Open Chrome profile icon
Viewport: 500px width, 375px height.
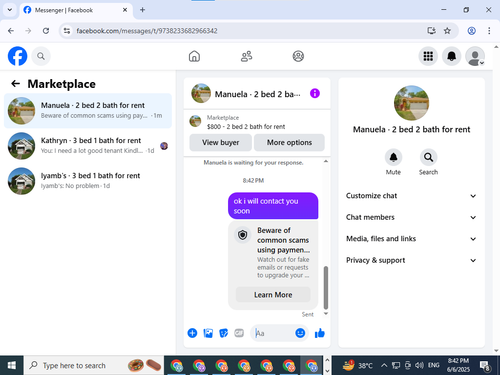[471, 31]
